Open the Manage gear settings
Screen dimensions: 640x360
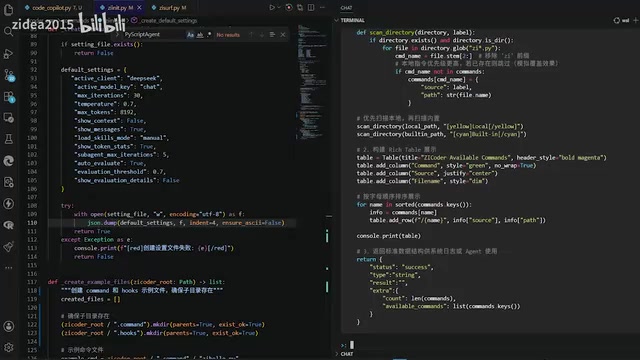tap(8, 347)
